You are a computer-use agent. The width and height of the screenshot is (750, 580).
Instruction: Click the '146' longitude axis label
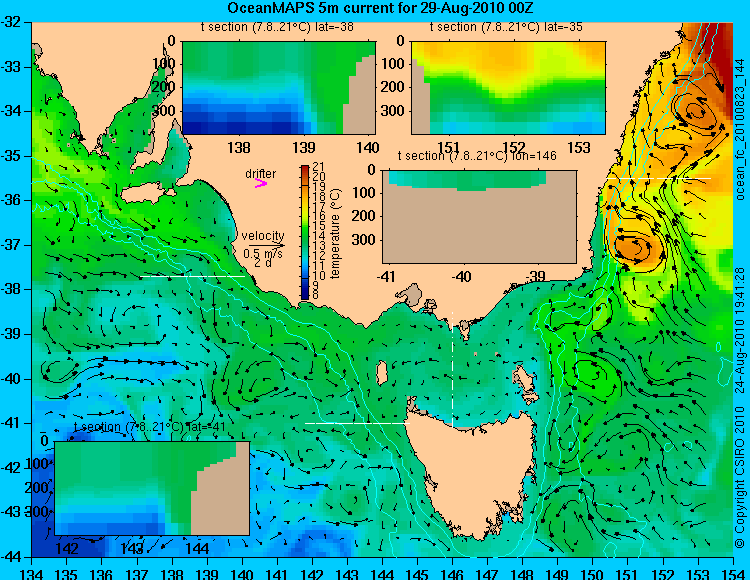pos(452,573)
